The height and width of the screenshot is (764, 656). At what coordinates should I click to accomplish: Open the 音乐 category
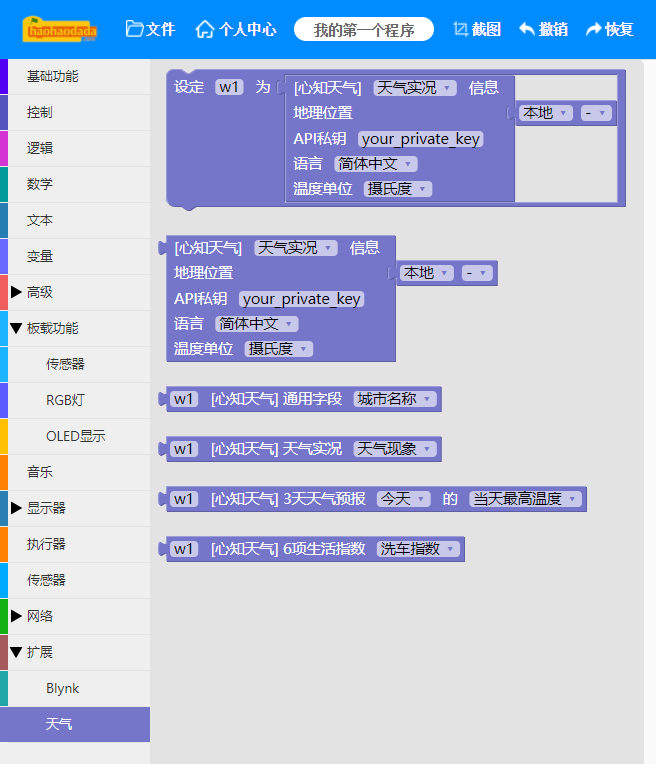75,473
